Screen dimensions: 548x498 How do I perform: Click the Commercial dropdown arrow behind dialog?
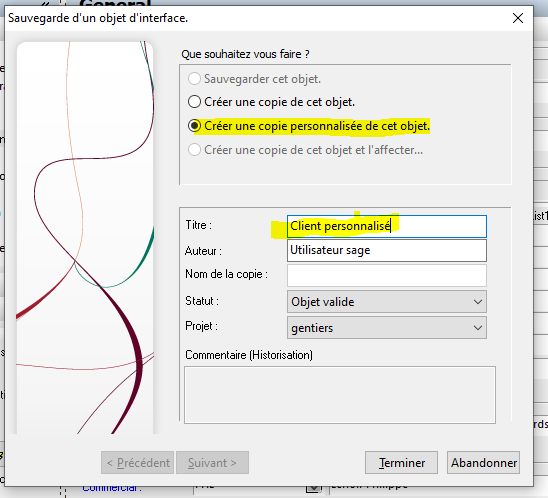pyautogui.click(x=313, y=489)
